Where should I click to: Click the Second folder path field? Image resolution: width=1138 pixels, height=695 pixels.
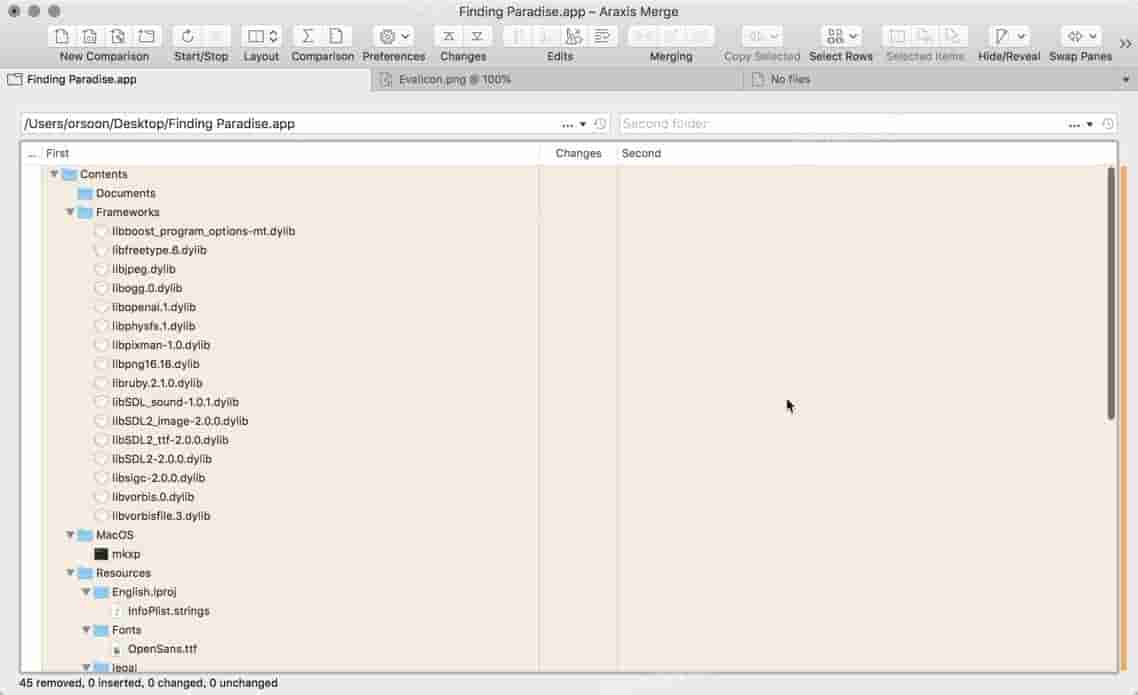point(840,124)
